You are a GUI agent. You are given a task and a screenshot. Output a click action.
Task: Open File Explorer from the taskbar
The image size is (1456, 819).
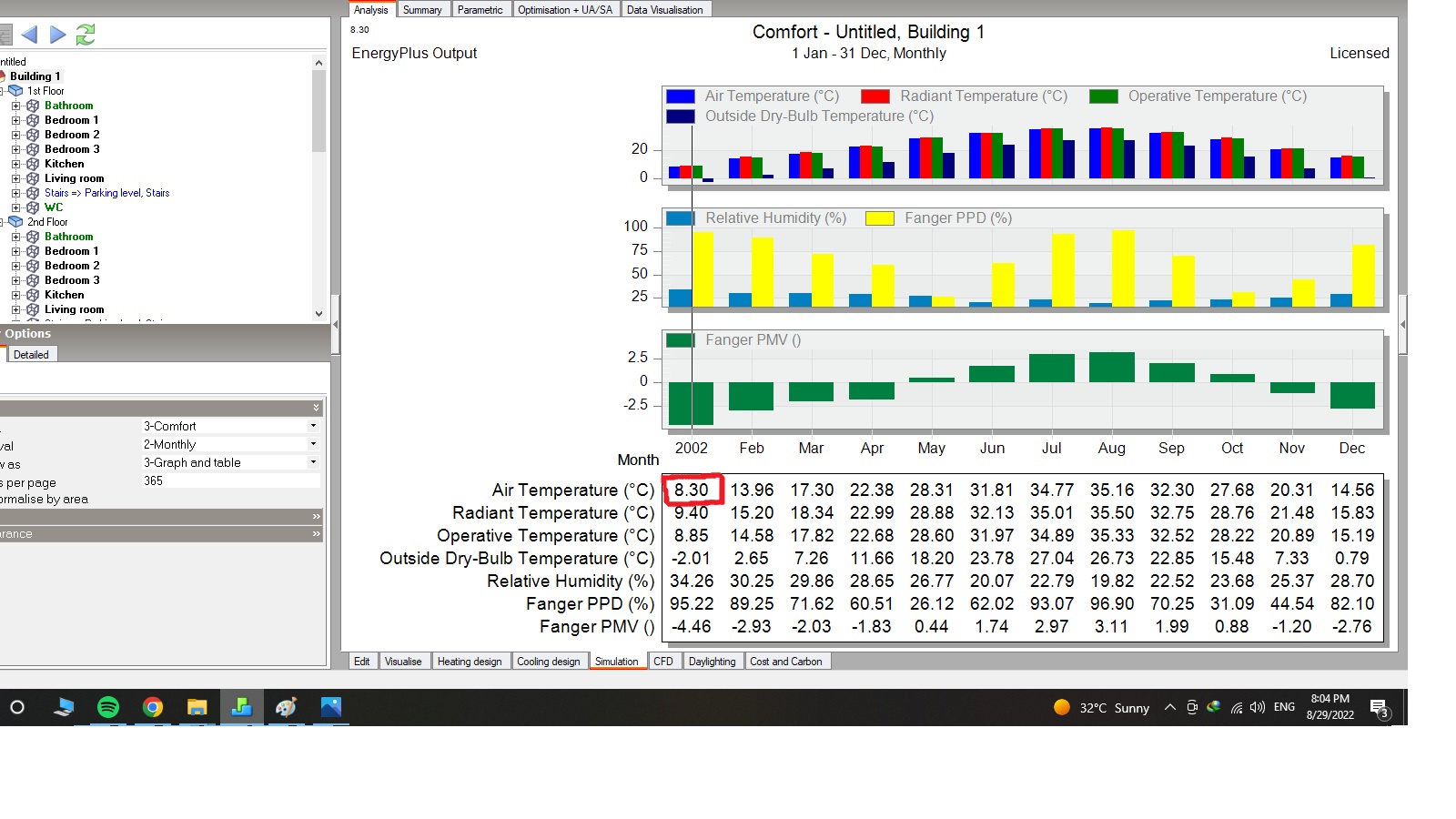[x=197, y=707]
